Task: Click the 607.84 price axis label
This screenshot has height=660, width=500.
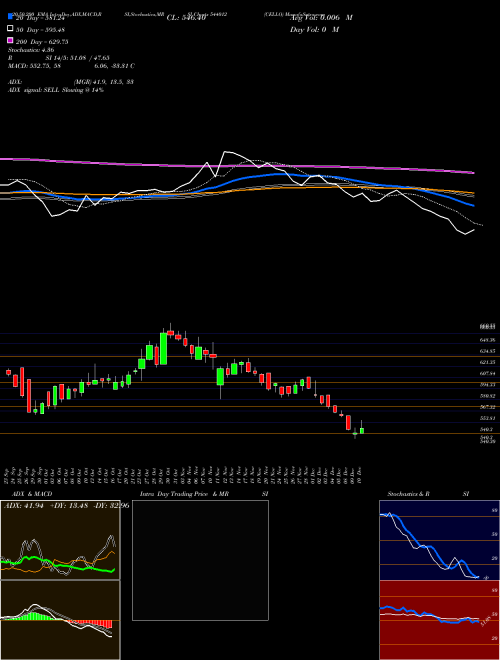Action: [488, 373]
